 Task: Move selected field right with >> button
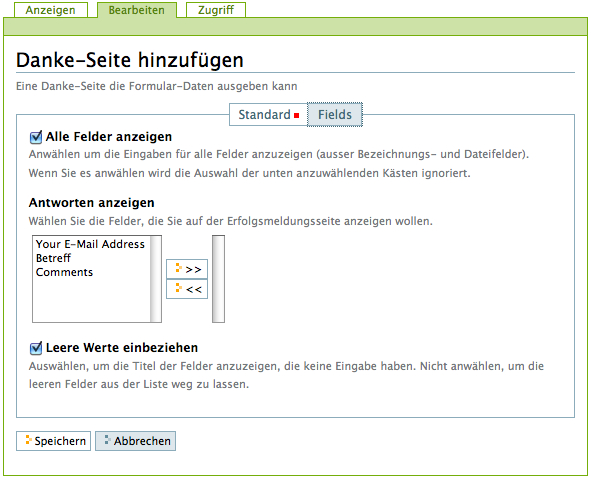click(187, 269)
